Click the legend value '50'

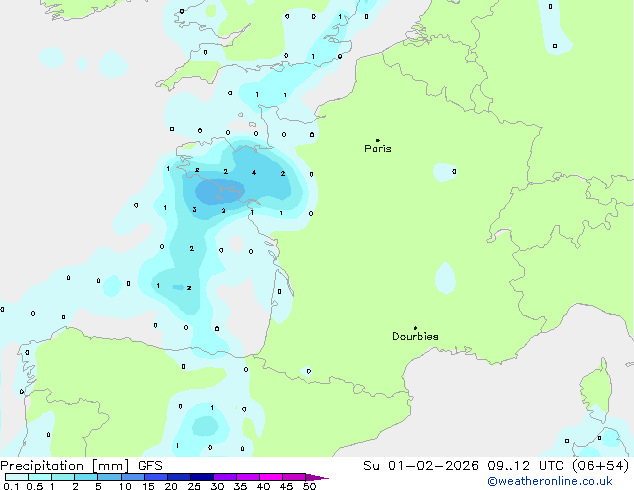click(309, 486)
